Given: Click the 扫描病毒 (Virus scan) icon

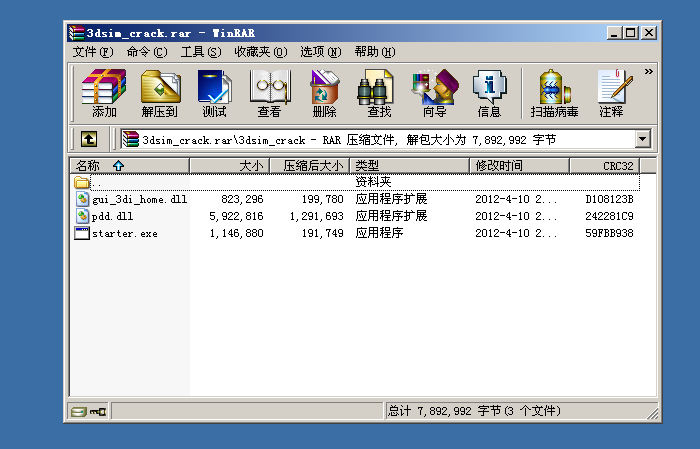Looking at the screenshot, I should 554,93.
